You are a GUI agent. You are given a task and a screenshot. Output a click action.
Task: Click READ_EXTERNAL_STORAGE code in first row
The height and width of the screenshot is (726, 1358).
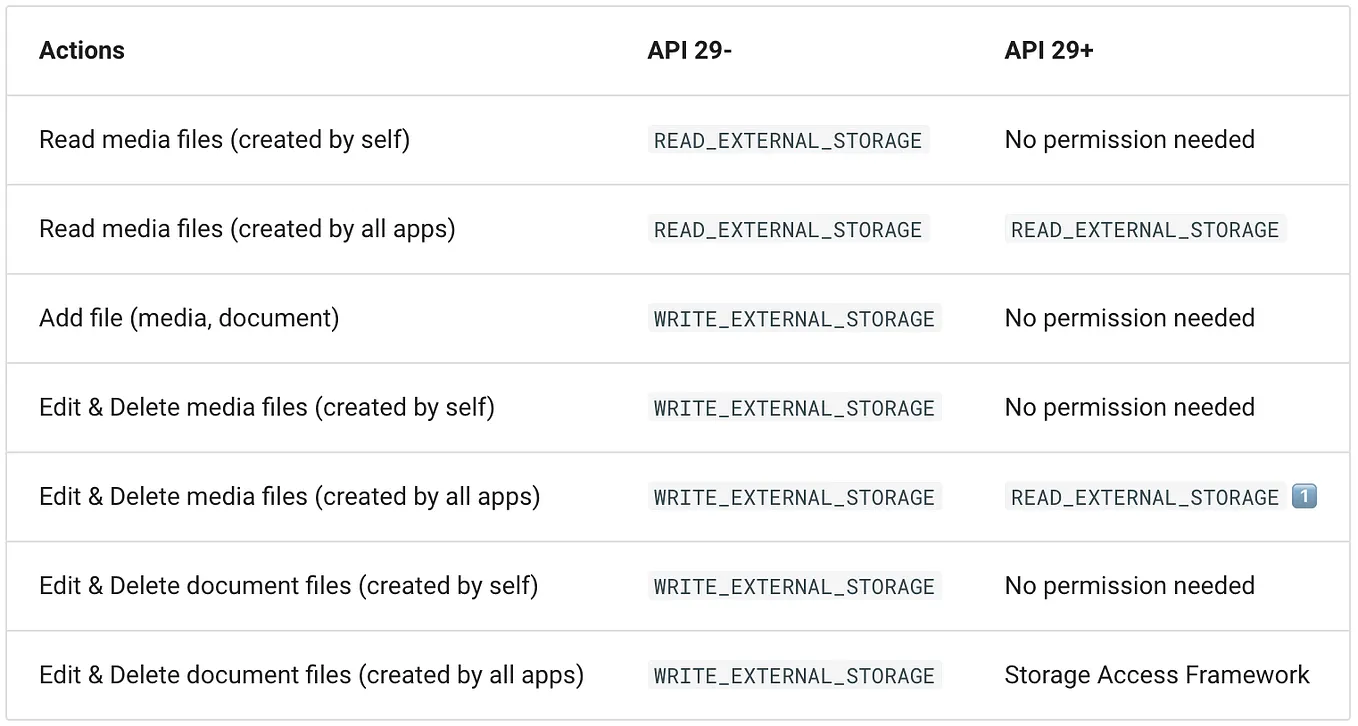coord(788,140)
